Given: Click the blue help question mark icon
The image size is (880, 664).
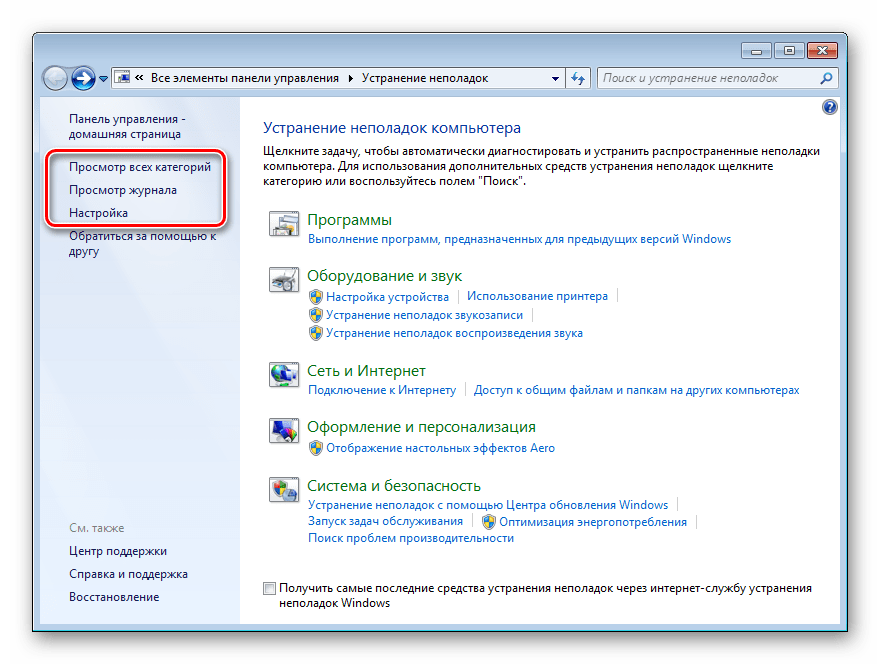Looking at the screenshot, I should [829, 107].
